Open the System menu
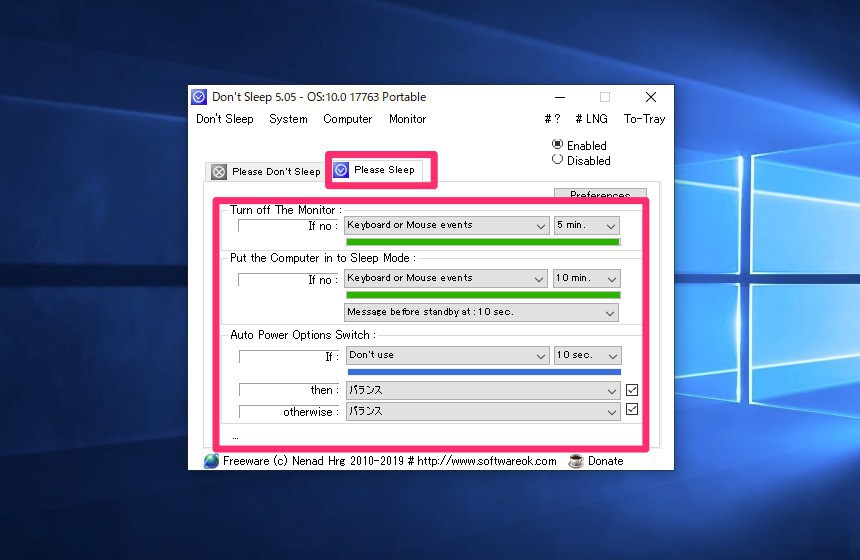The image size is (860, 560). pyautogui.click(x=288, y=119)
